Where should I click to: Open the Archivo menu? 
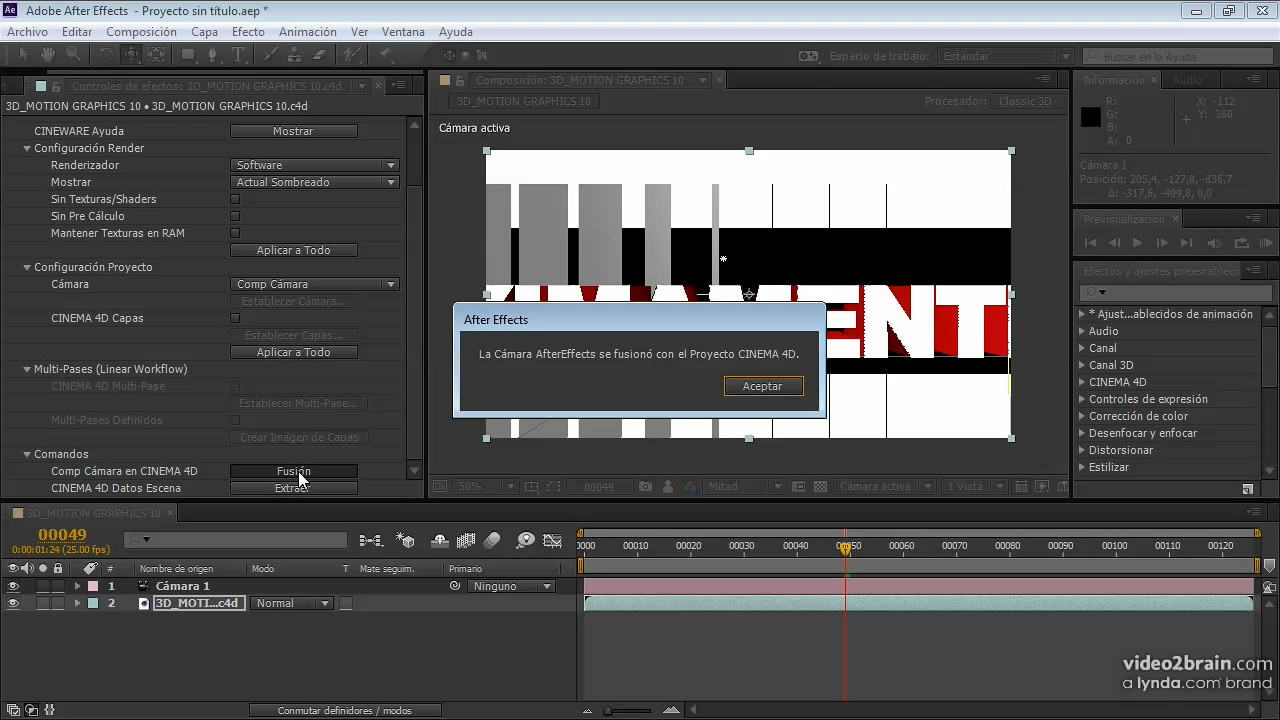[27, 32]
